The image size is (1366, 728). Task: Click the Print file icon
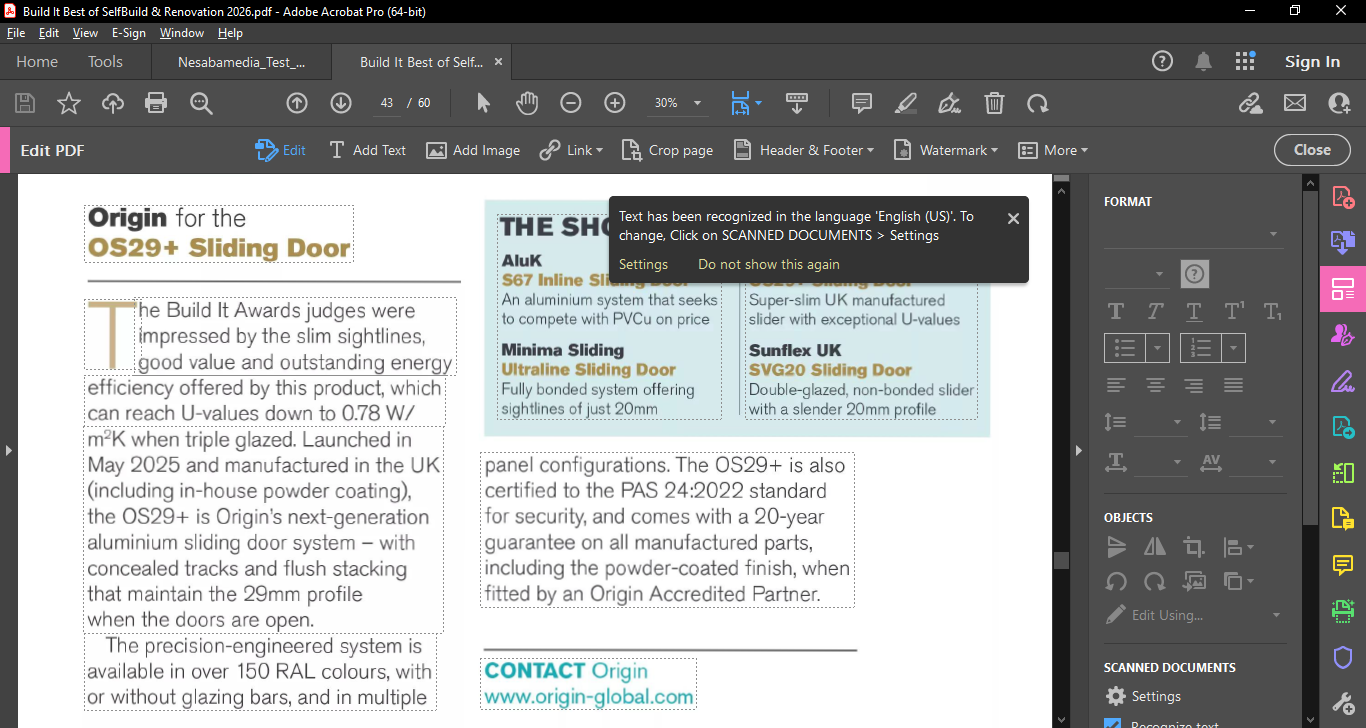coord(156,103)
